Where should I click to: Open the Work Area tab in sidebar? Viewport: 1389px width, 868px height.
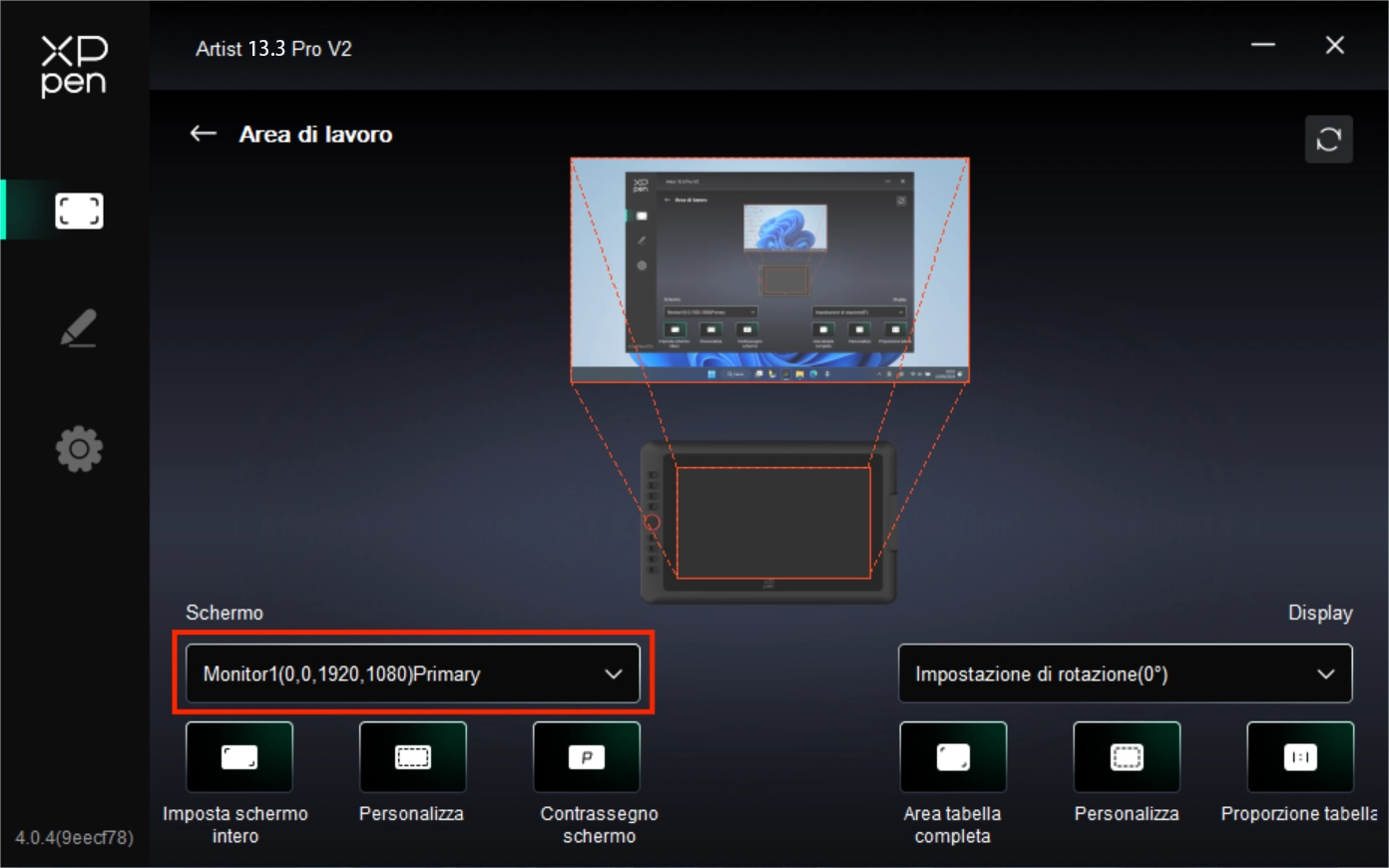pos(79,211)
